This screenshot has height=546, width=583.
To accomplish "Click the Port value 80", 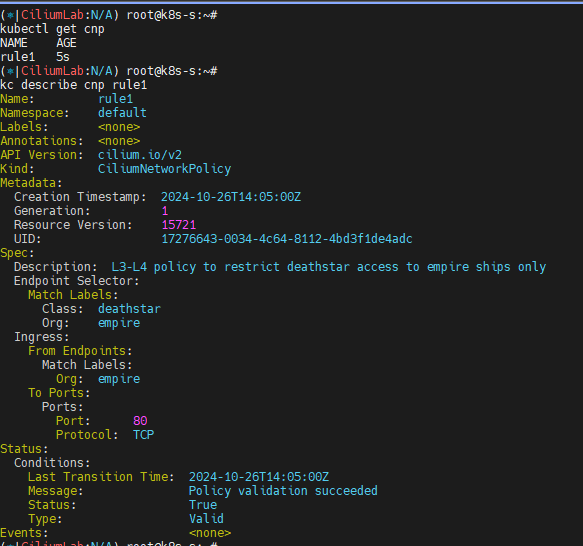I will click(x=140, y=421).
